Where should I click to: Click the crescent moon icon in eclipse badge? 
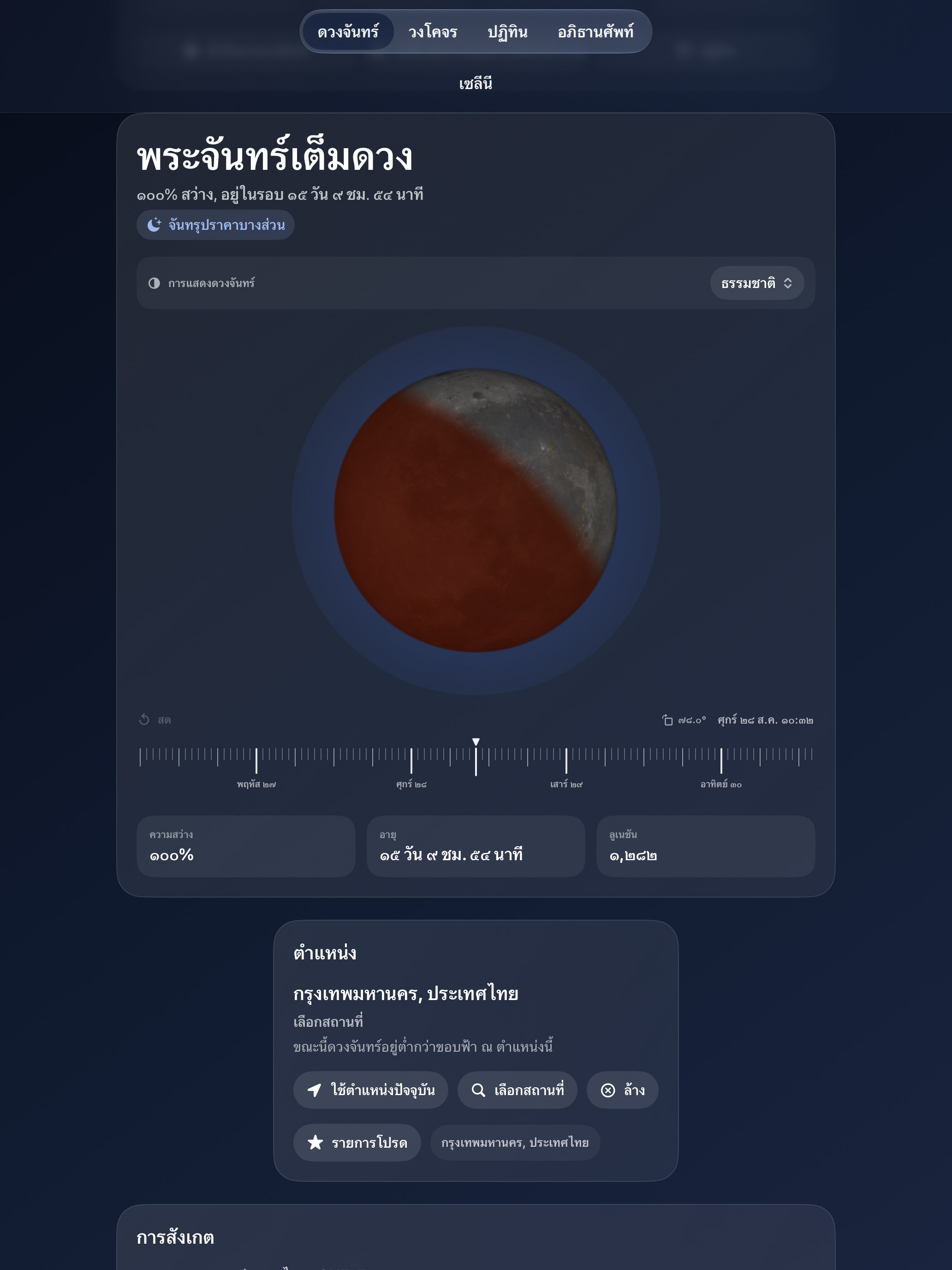pyautogui.click(x=154, y=224)
